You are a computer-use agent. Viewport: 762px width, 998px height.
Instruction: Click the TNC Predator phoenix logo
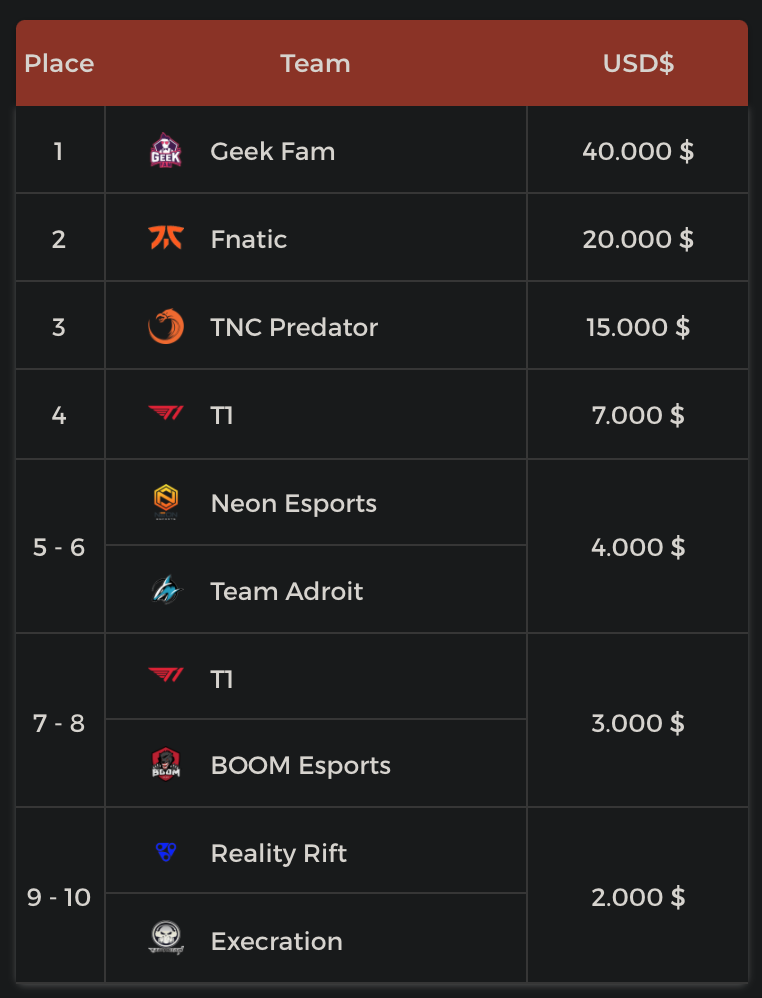166,327
